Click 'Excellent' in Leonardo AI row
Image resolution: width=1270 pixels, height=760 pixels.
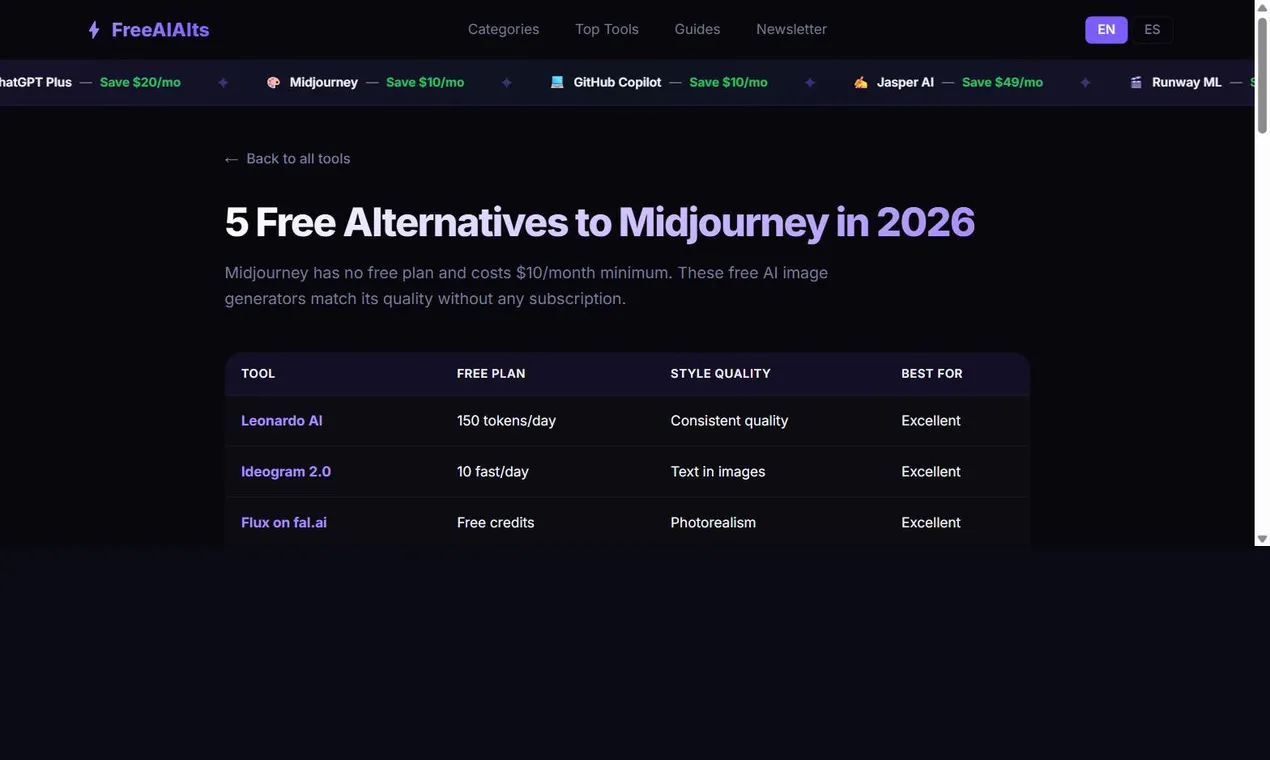931,420
